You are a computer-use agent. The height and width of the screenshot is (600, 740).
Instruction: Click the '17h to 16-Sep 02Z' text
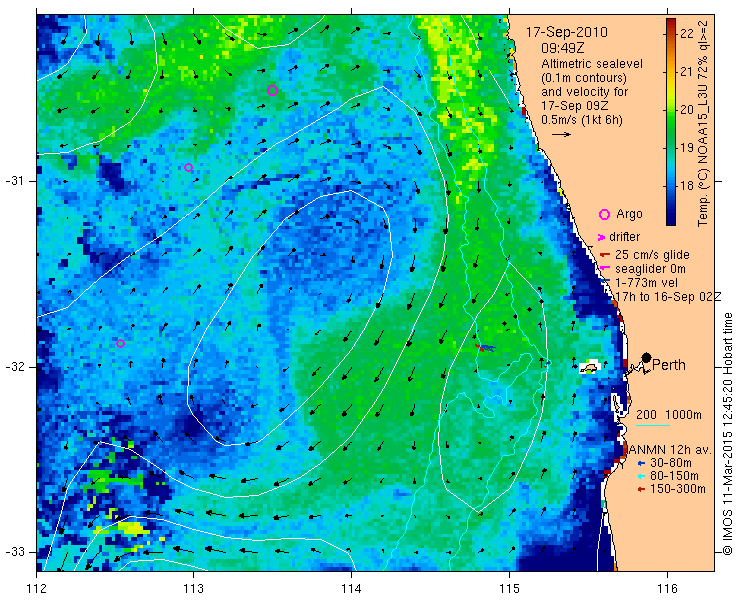point(669,296)
